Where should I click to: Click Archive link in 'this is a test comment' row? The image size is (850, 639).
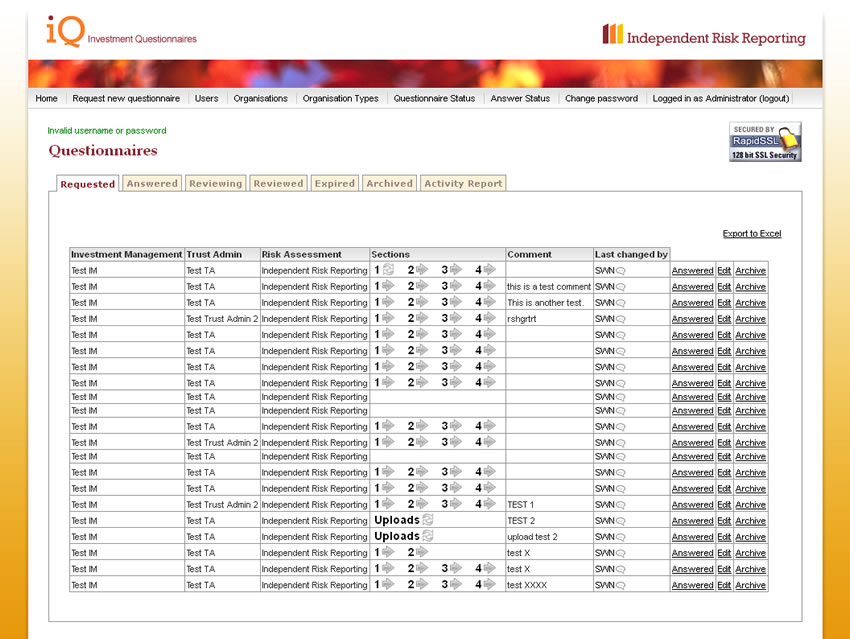tap(750, 287)
